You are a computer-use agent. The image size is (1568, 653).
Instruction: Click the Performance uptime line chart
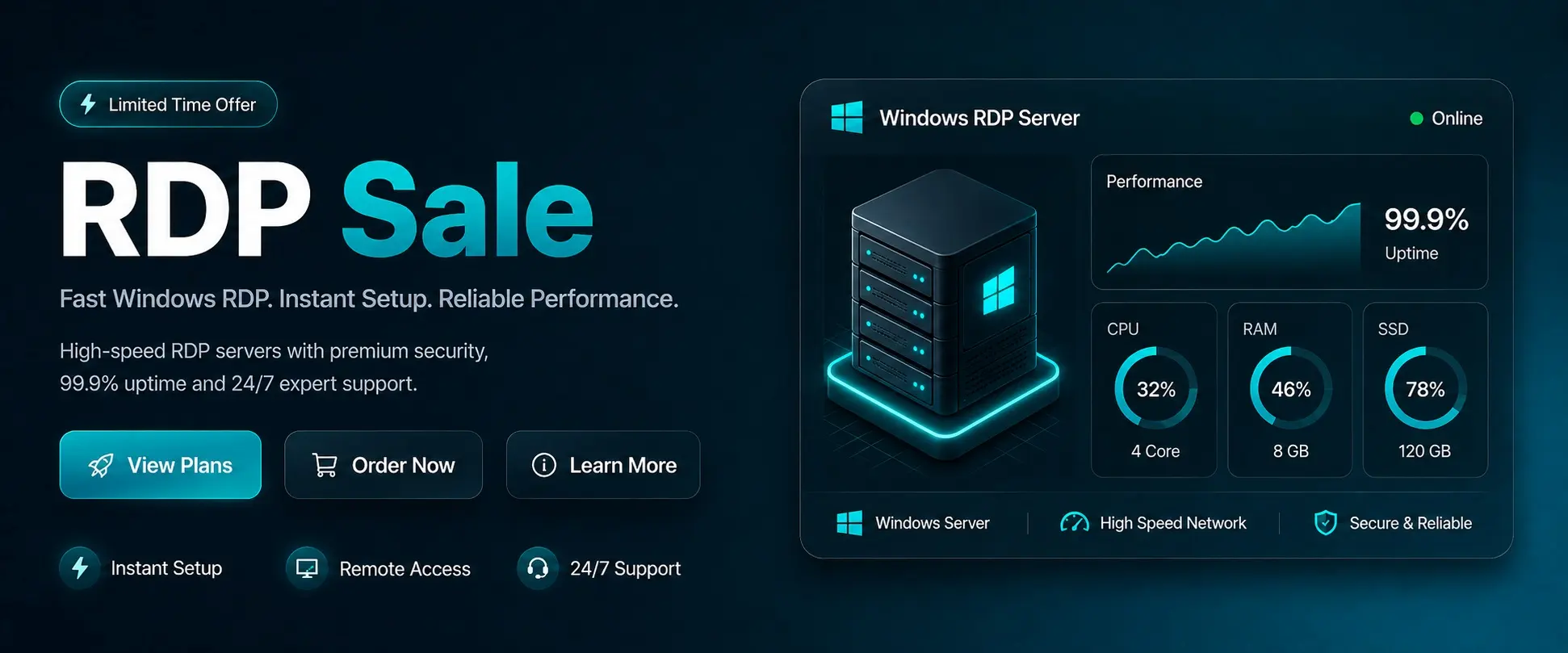tap(1234, 239)
